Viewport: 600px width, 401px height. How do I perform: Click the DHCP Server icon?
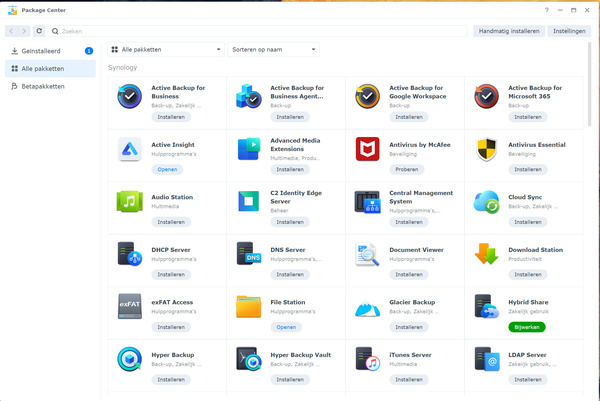pos(130,254)
